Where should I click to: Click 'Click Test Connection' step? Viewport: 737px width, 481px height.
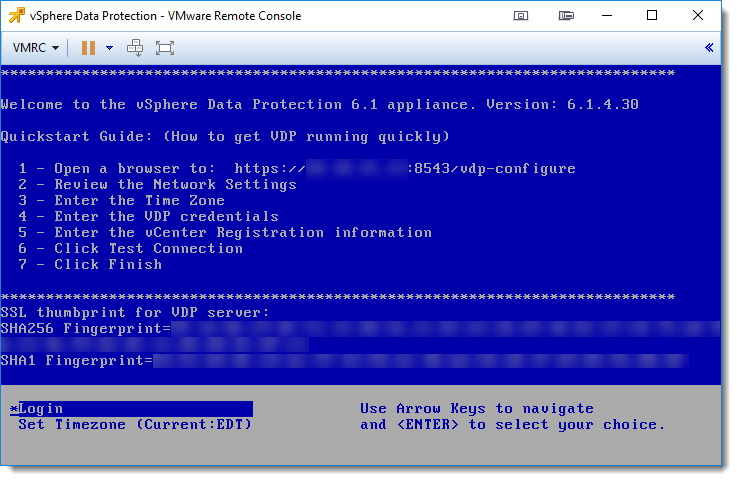[x=149, y=248]
